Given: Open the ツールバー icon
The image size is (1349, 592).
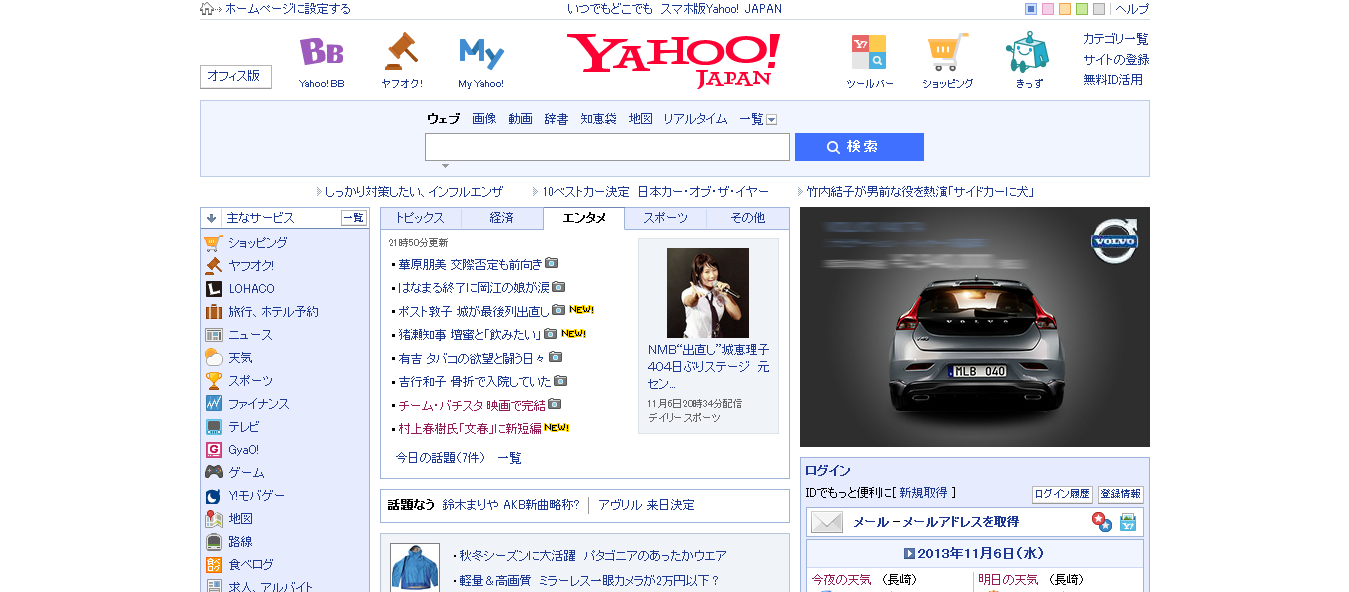Looking at the screenshot, I should pos(869,52).
